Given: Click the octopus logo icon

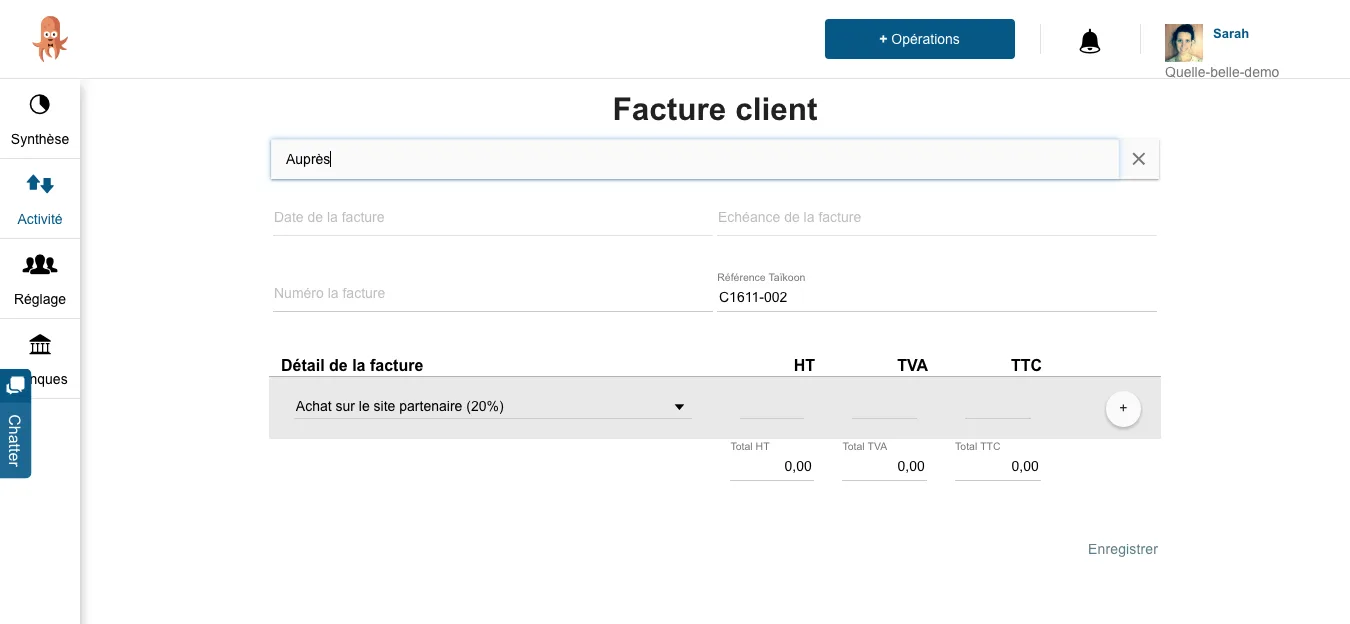Looking at the screenshot, I should 49,39.
